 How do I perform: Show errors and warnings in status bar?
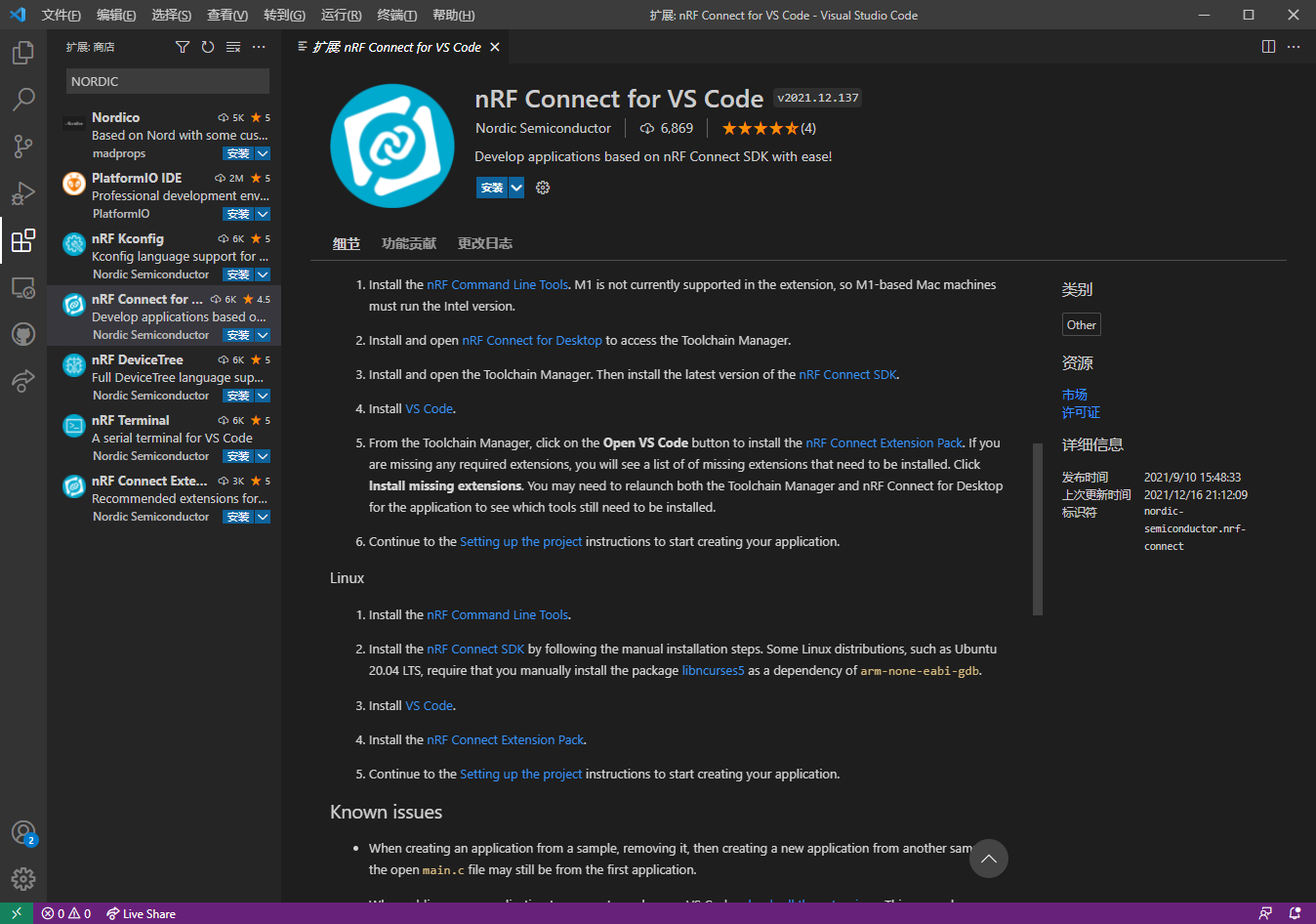66,913
